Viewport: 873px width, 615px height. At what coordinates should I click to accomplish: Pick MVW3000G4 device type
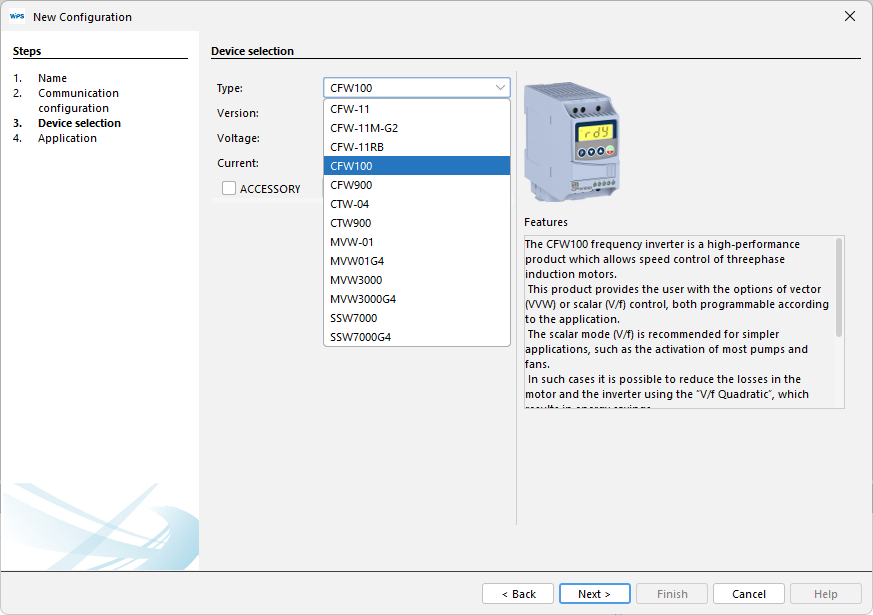click(416, 299)
